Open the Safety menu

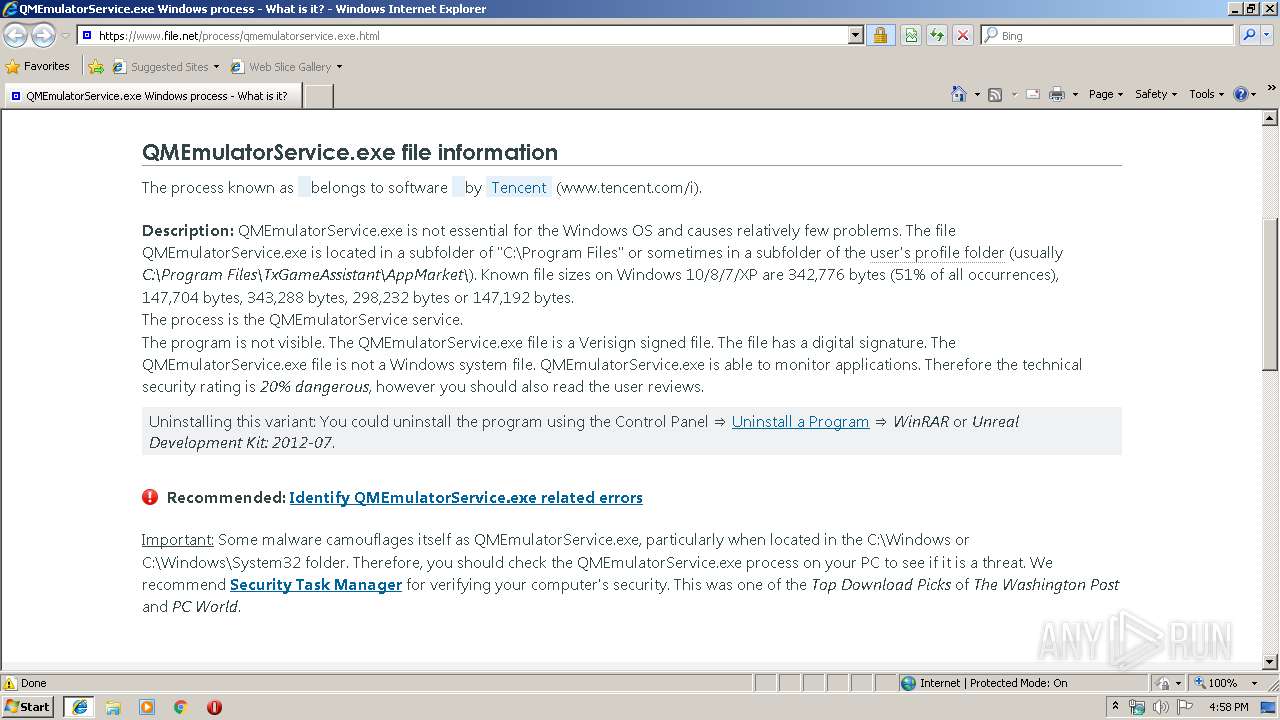(1156, 94)
